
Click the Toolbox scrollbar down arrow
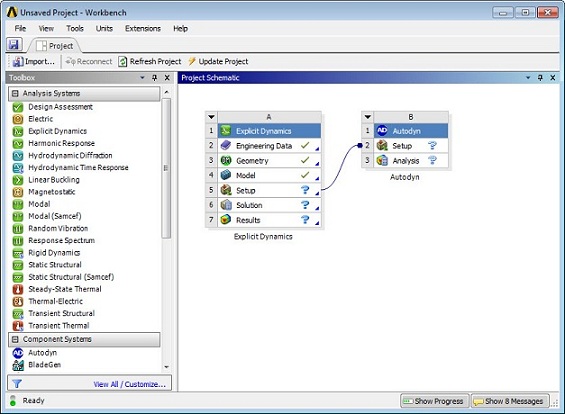click(166, 367)
